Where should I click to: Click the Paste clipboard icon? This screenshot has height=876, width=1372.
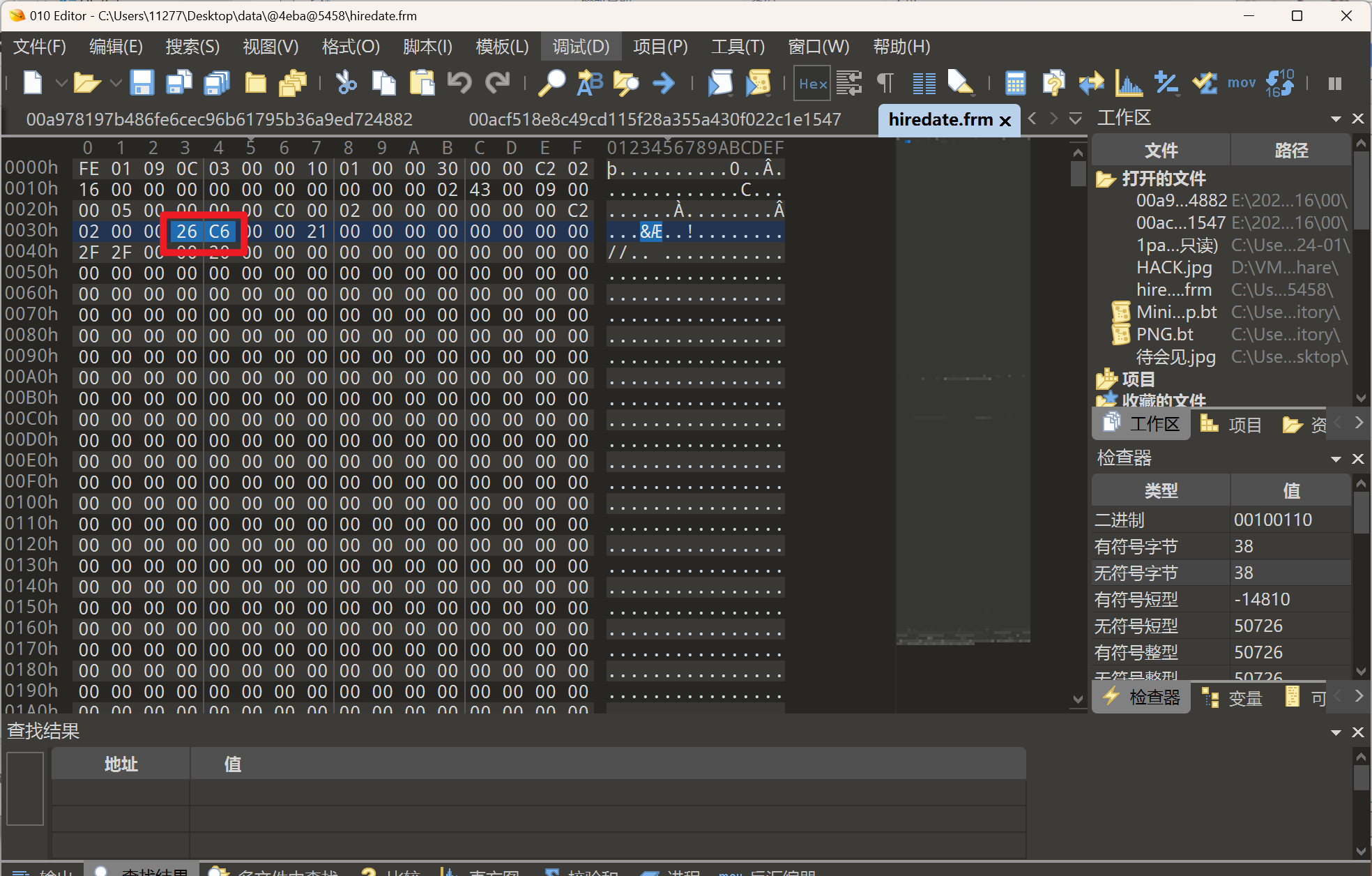point(421,84)
